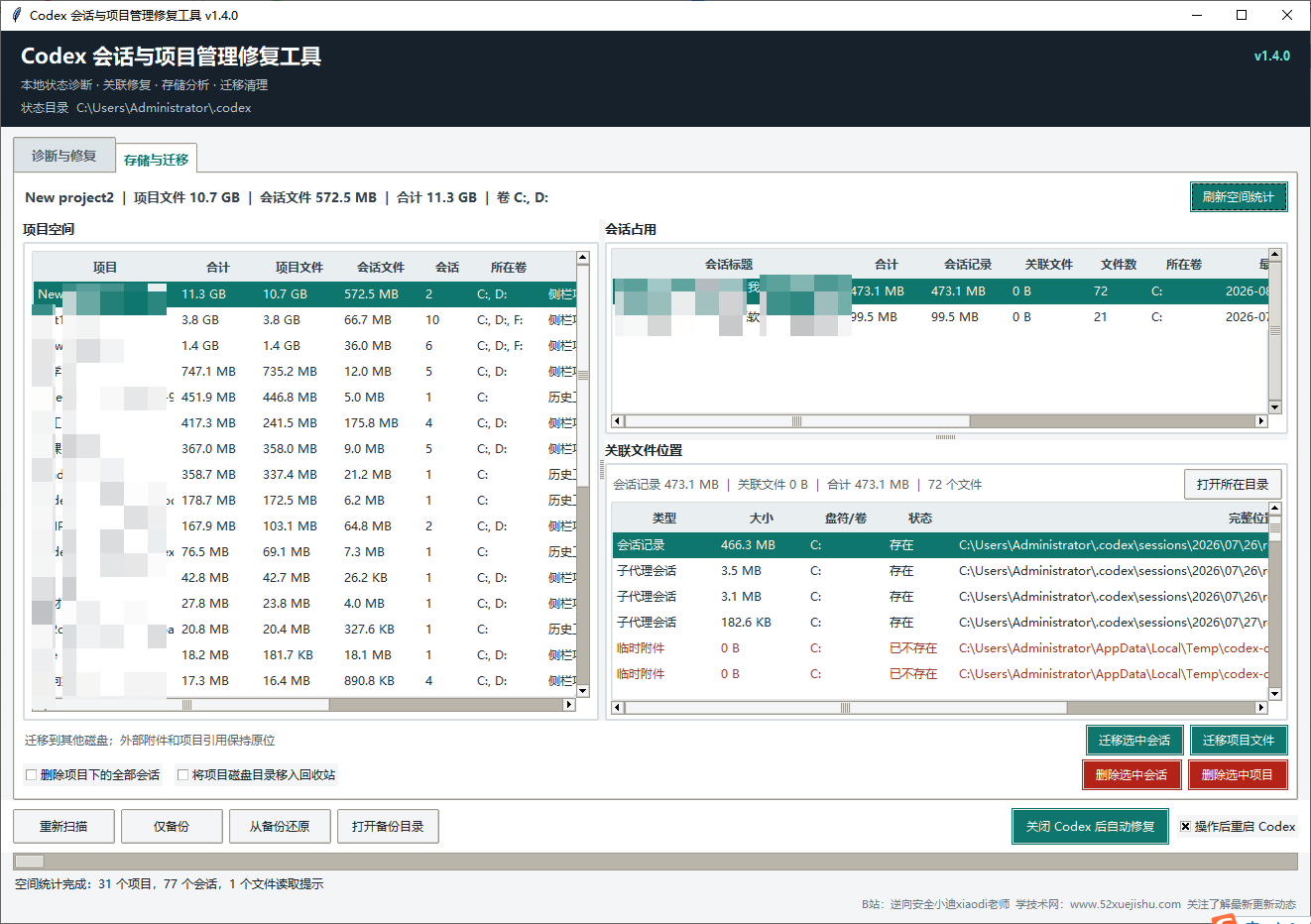Sort project table by 项目文件 column

(299, 267)
